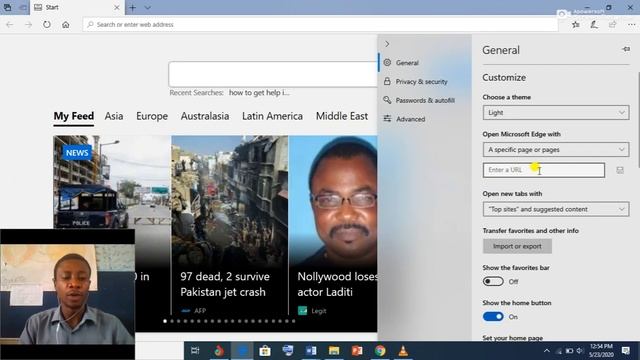The width and height of the screenshot is (640, 360).
Task: Open Passwords & autofill settings
Action: click(x=424, y=100)
